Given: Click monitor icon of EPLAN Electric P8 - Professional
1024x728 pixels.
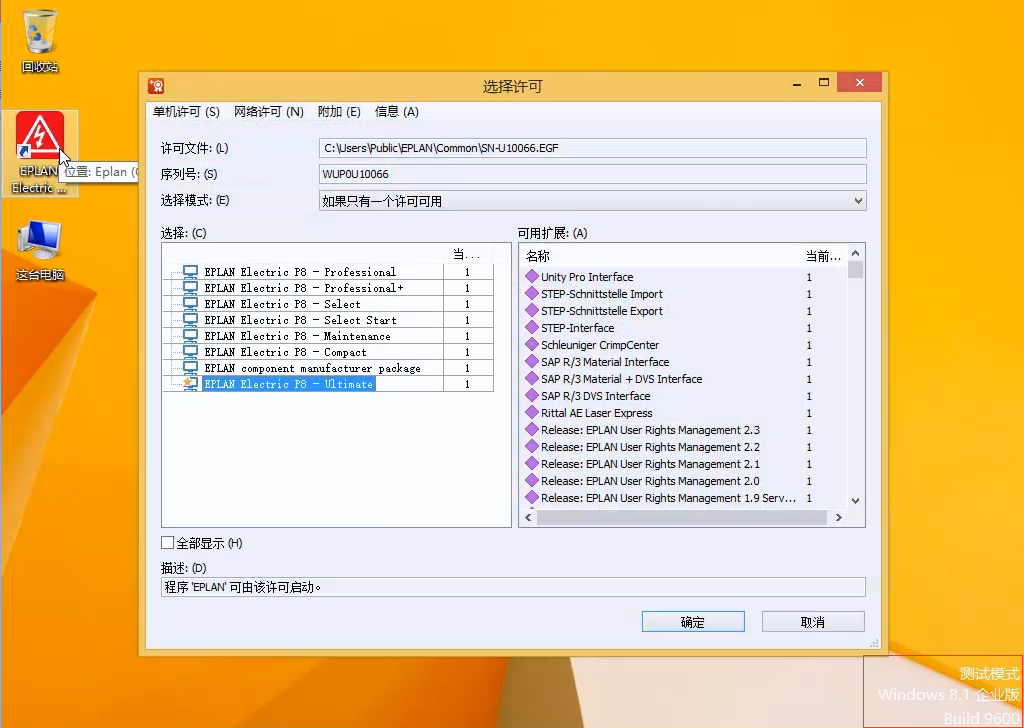Looking at the screenshot, I should tap(190, 272).
